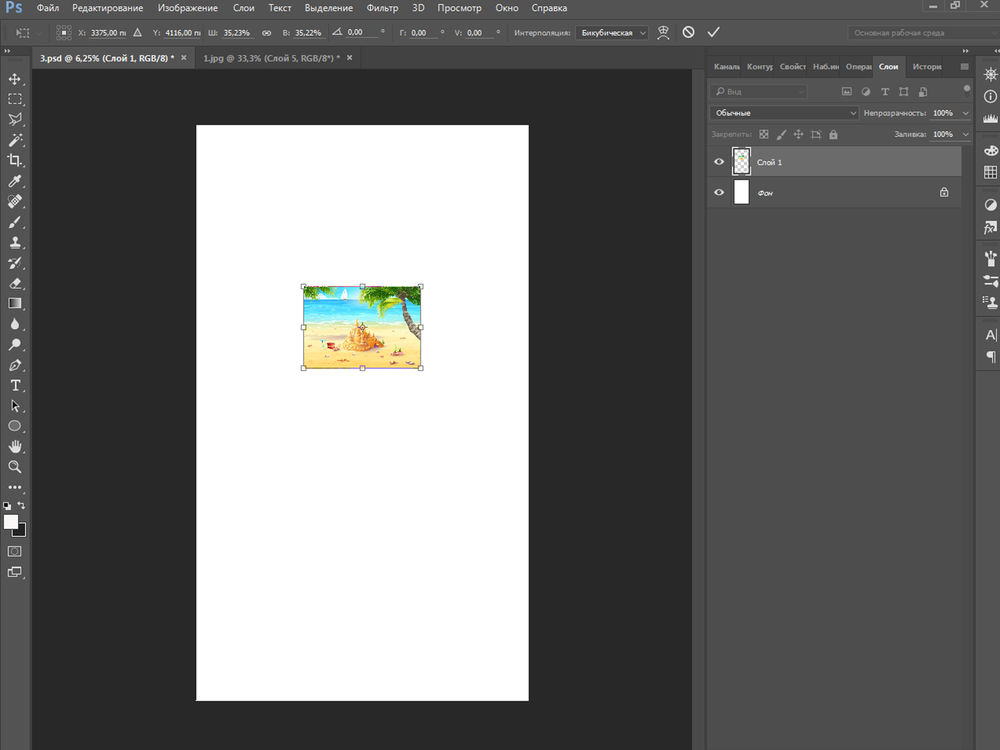Toggle the width-height aspect ratio link
This screenshot has height=750, width=1000.
point(266,32)
